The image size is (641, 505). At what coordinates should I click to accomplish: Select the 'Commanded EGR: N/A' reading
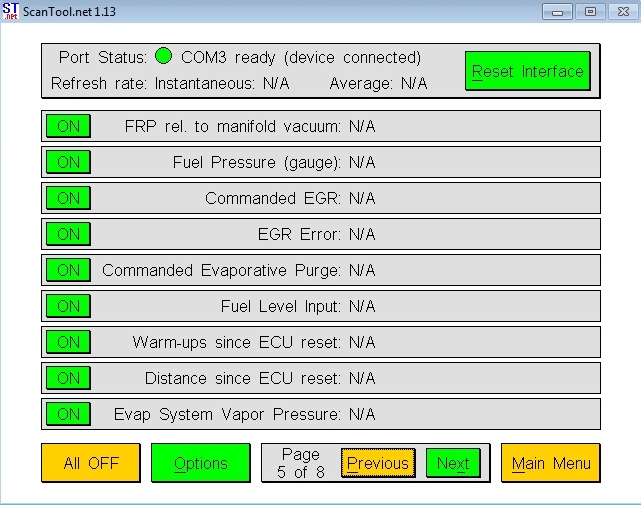point(290,198)
